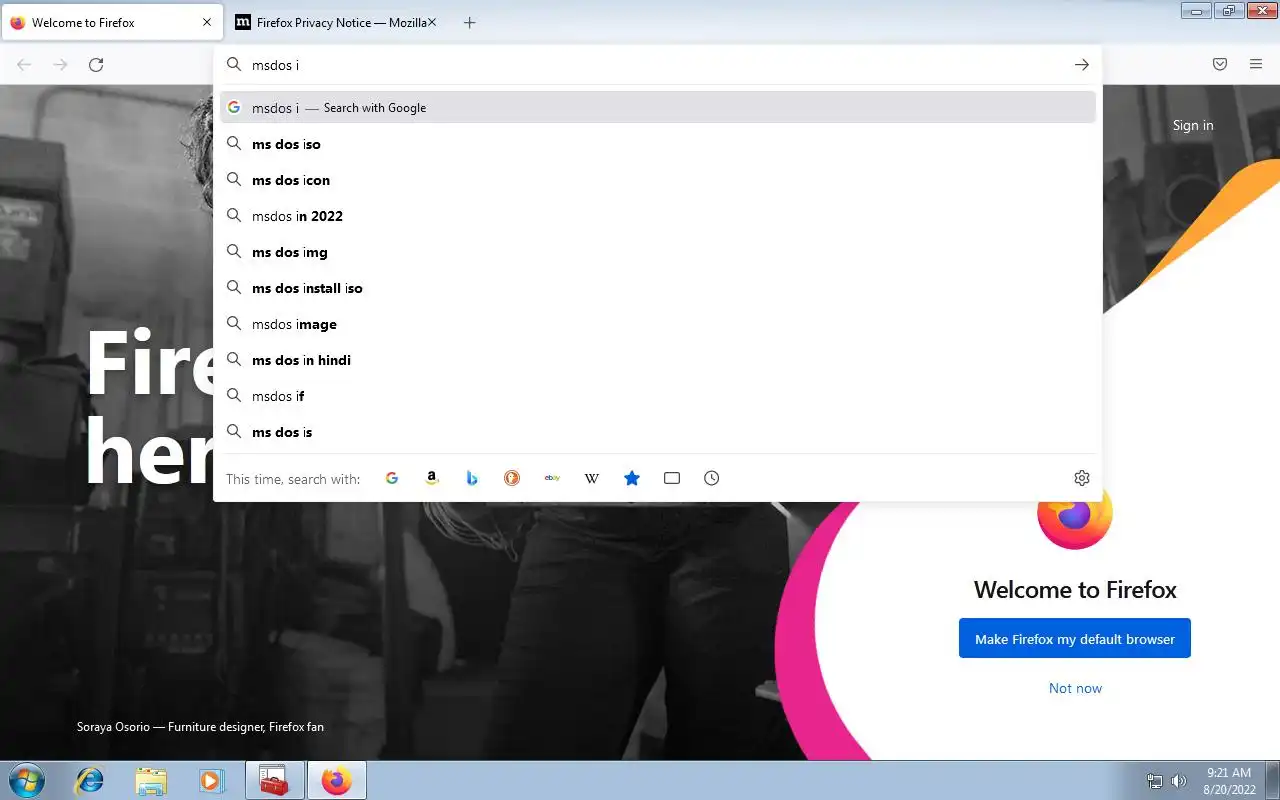
Task: Open Windows Explorer folder from taskbar
Action: pyautogui.click(x=151, y=780)
